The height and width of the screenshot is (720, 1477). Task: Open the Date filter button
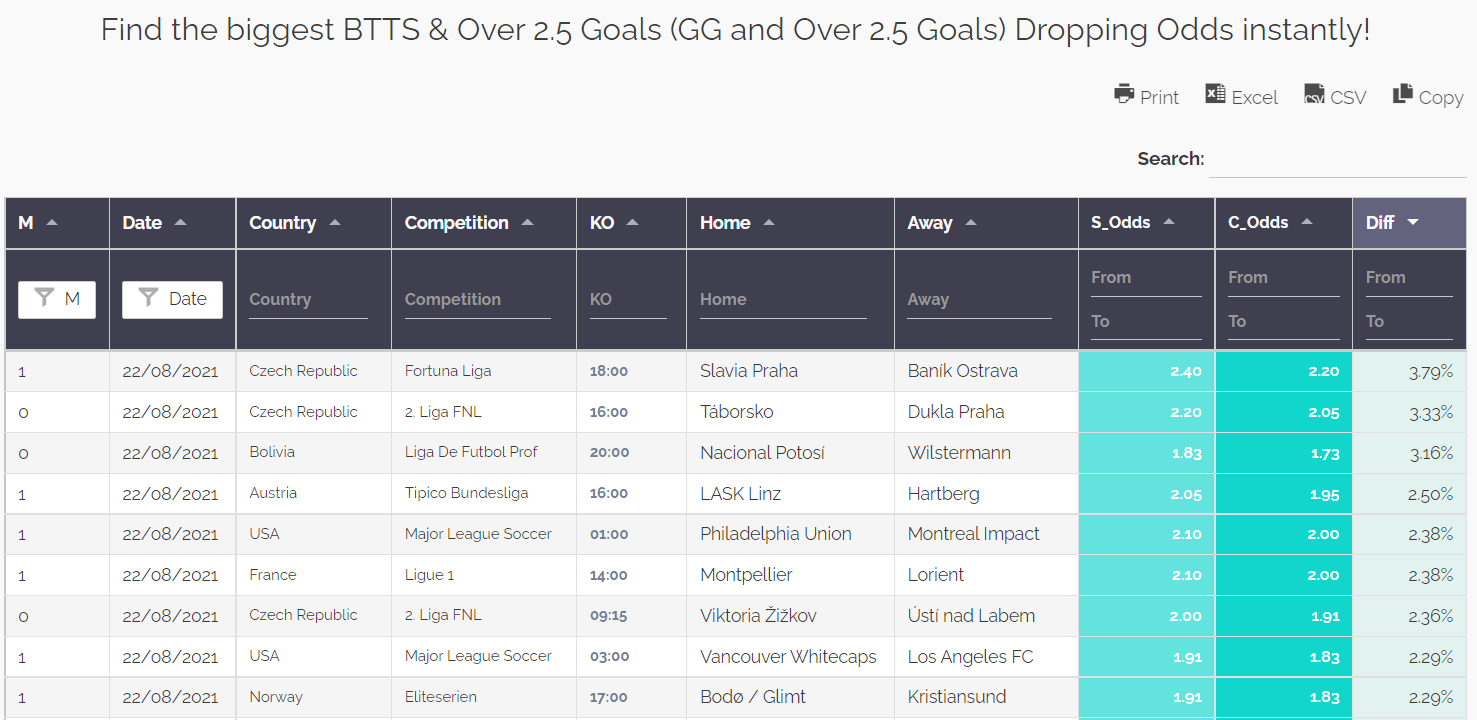click(172, 298)
